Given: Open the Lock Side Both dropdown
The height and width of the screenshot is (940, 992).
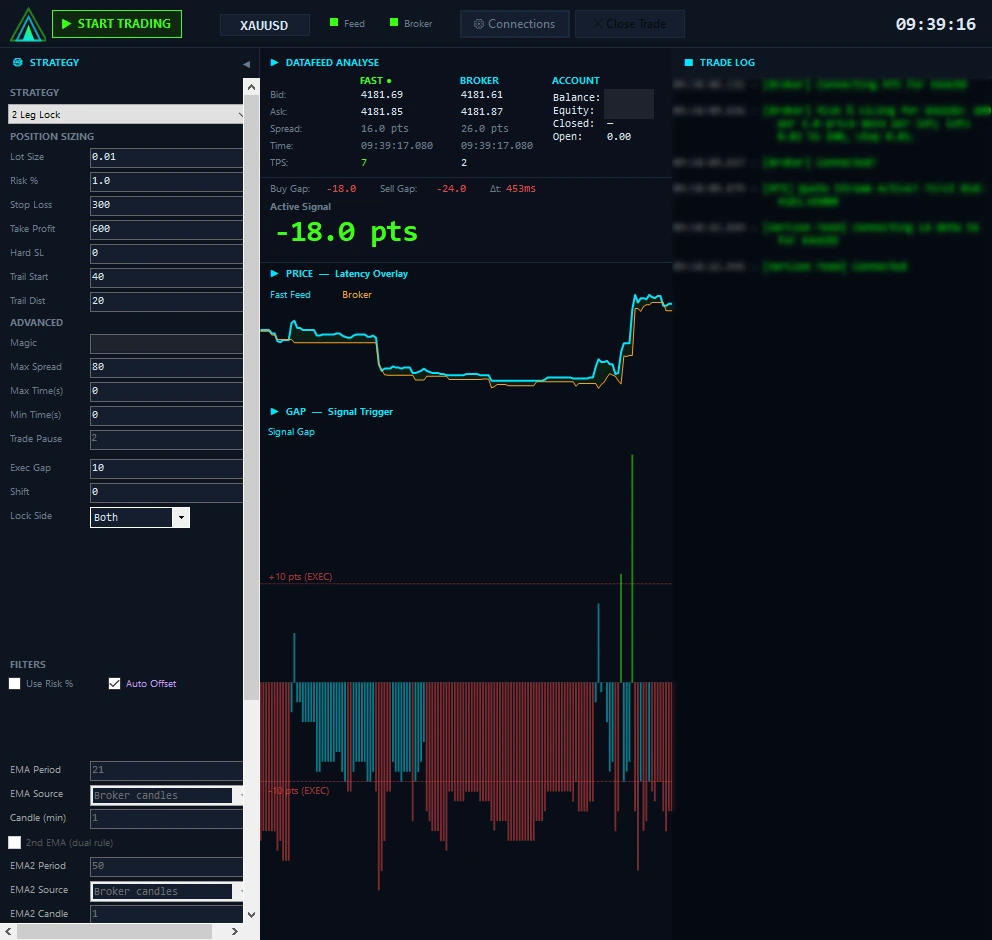Looking at the screenshot, I should tap(140, 517).
